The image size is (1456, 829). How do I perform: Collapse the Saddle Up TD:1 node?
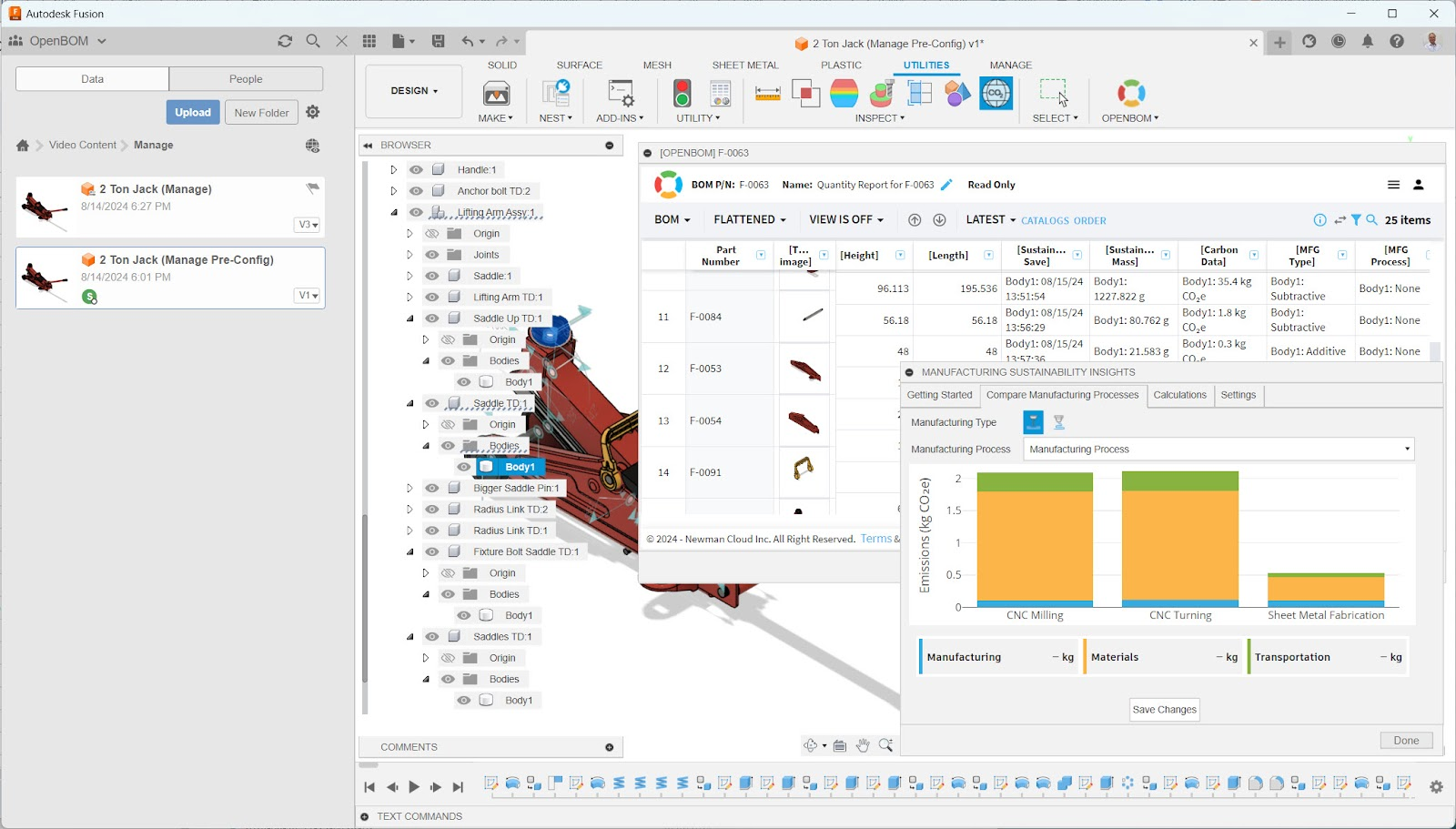409,318
